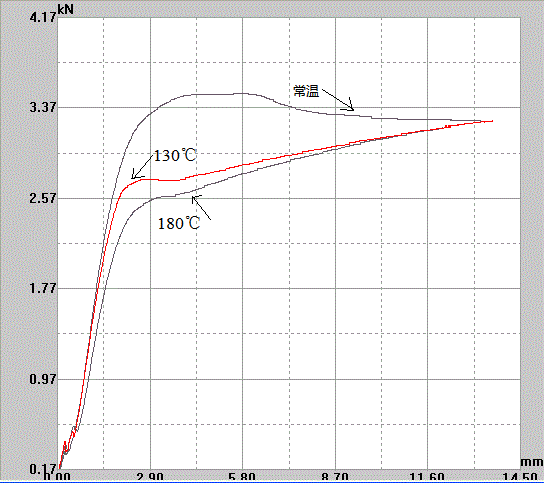Click the arrowhead pointing to 130℃ curve
The width and height of the screenshot is (544, 483).
[136, 174]
